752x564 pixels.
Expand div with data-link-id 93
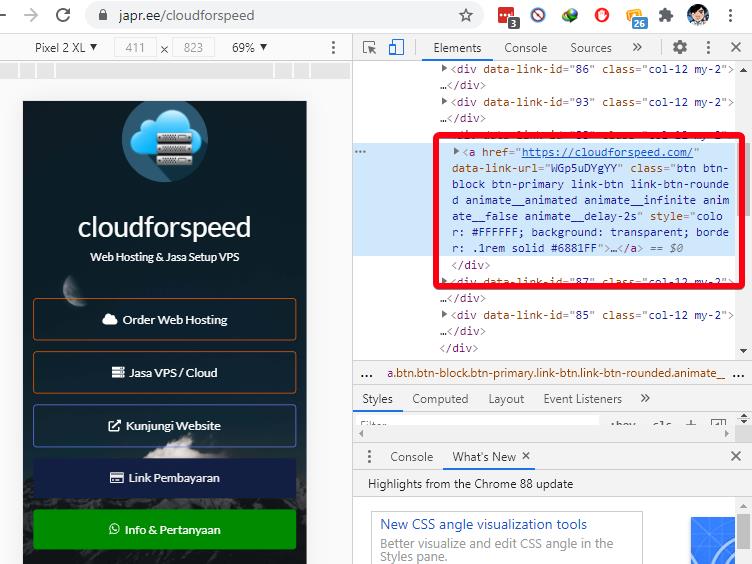coord(444,101)
